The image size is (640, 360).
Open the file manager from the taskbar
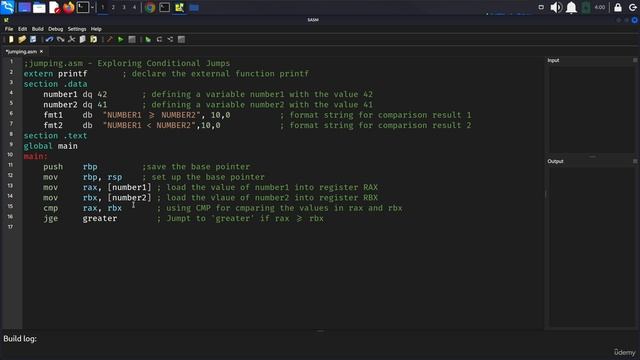[39, 7]
